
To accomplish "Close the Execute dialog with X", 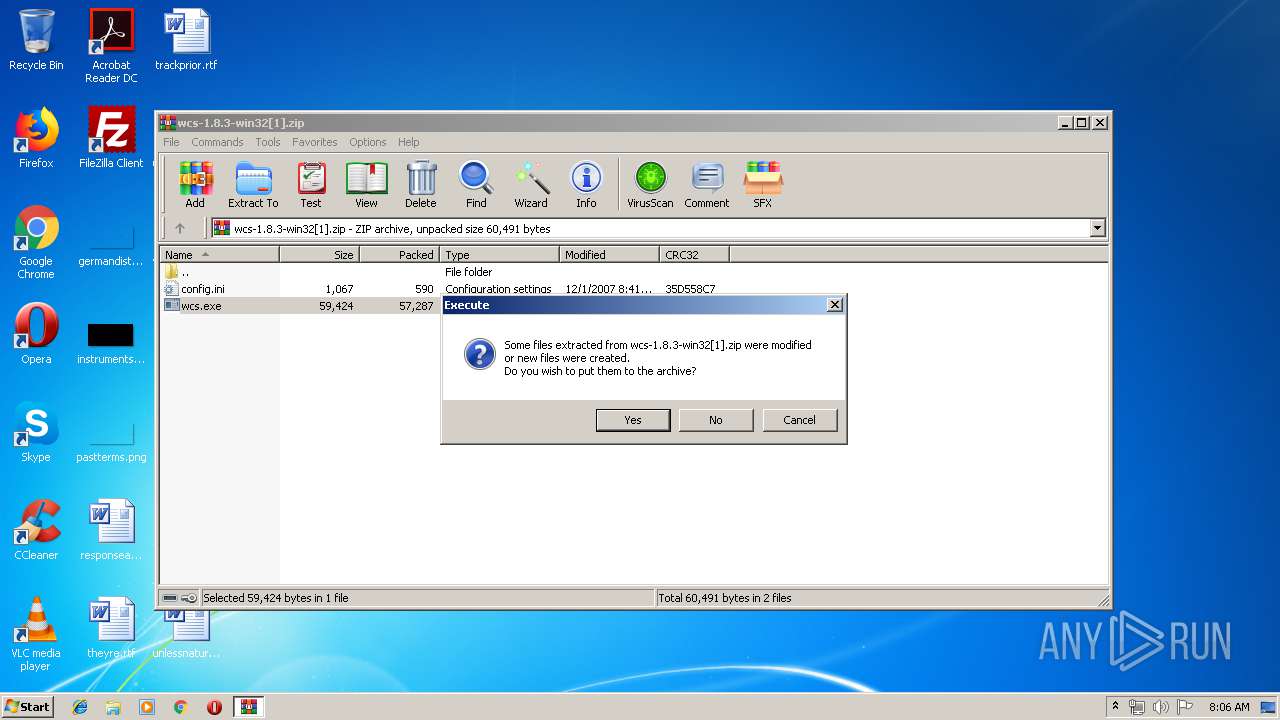I will [835, 305].
